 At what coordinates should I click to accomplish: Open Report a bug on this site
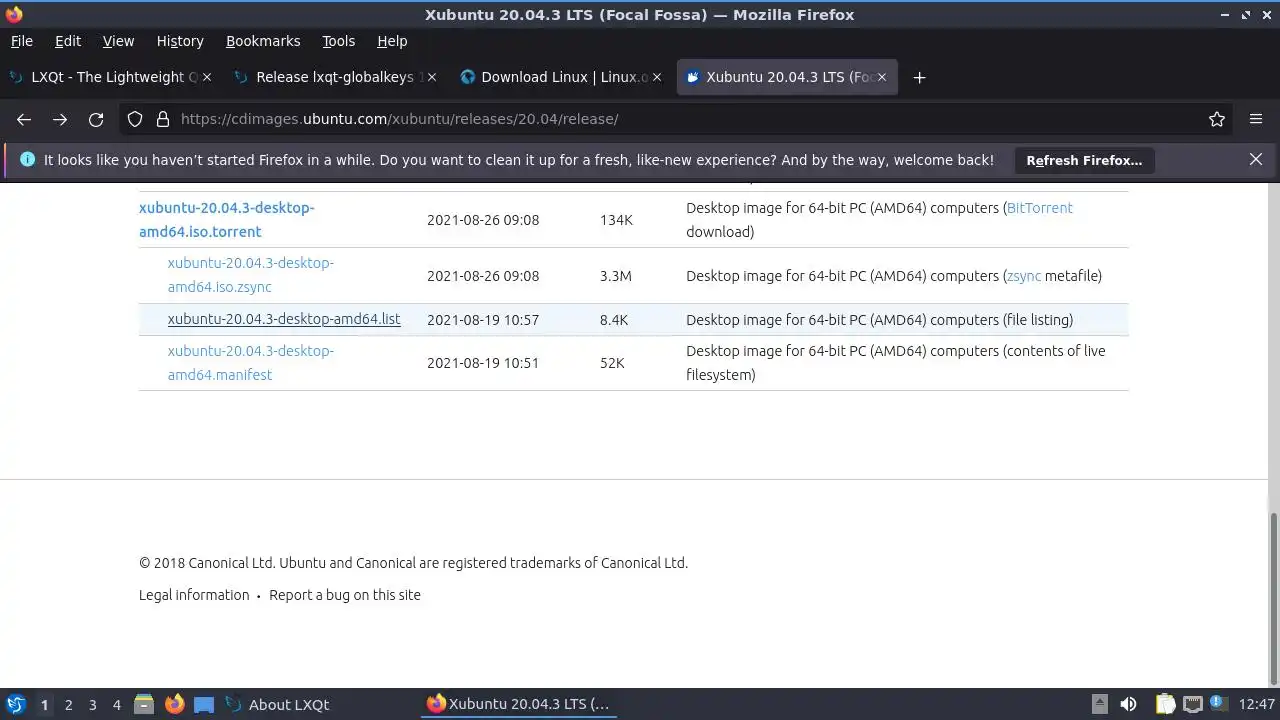click(x=345, y=595)
